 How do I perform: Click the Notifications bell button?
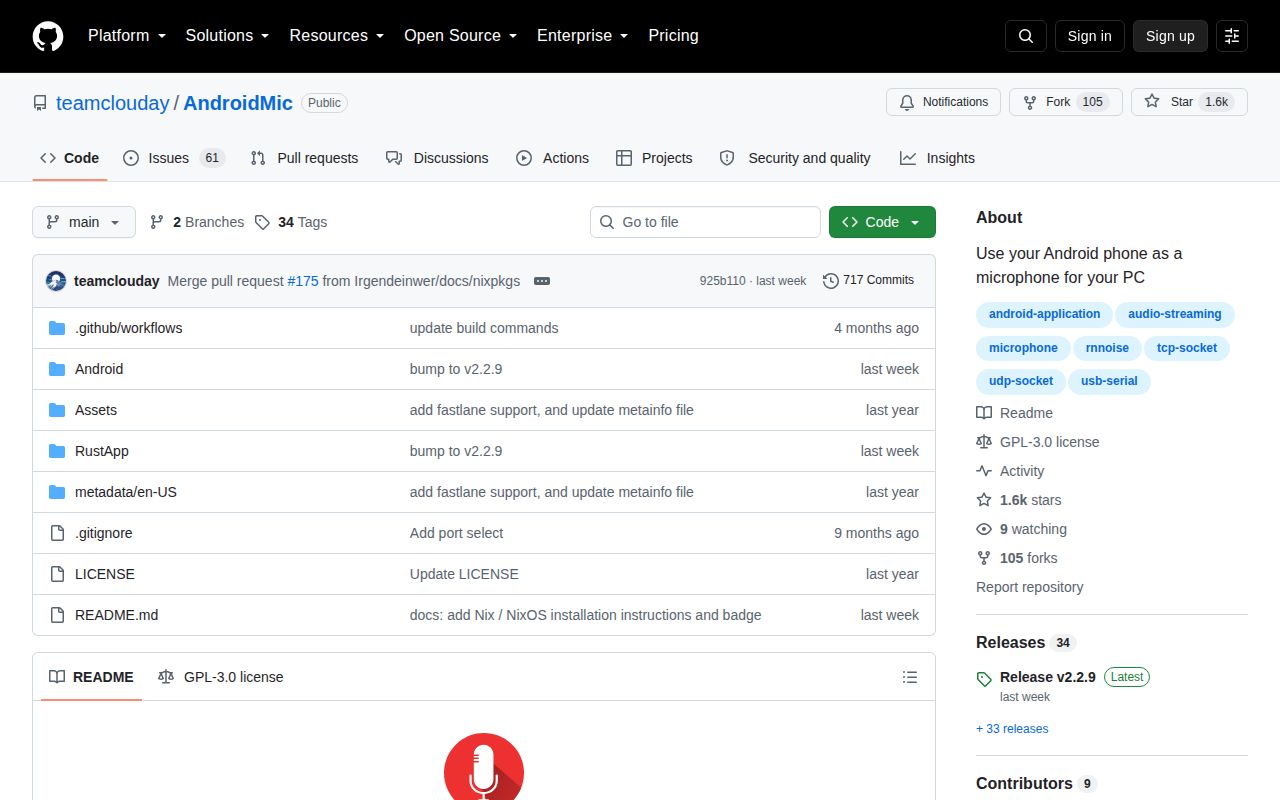point(943,102)
